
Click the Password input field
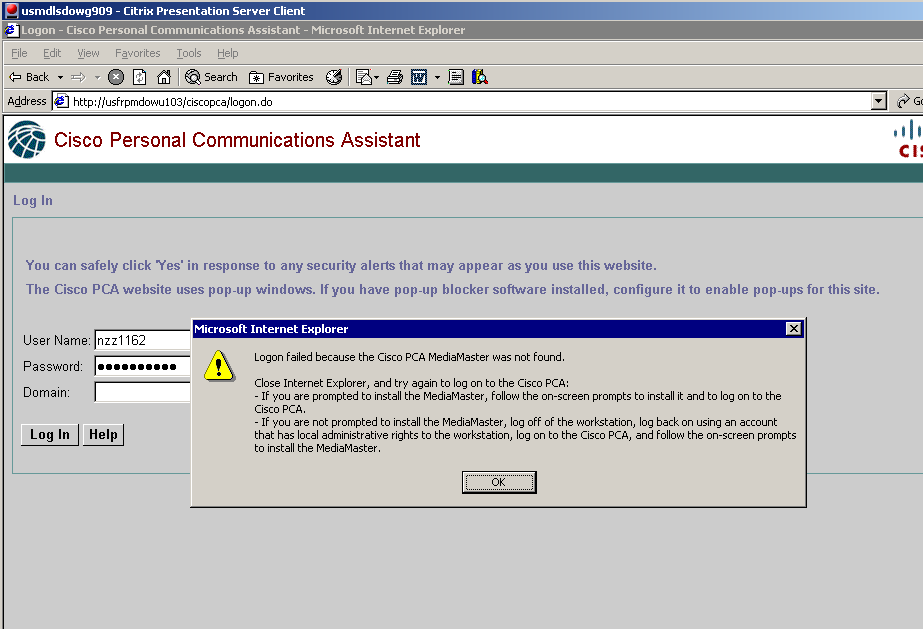142,366
